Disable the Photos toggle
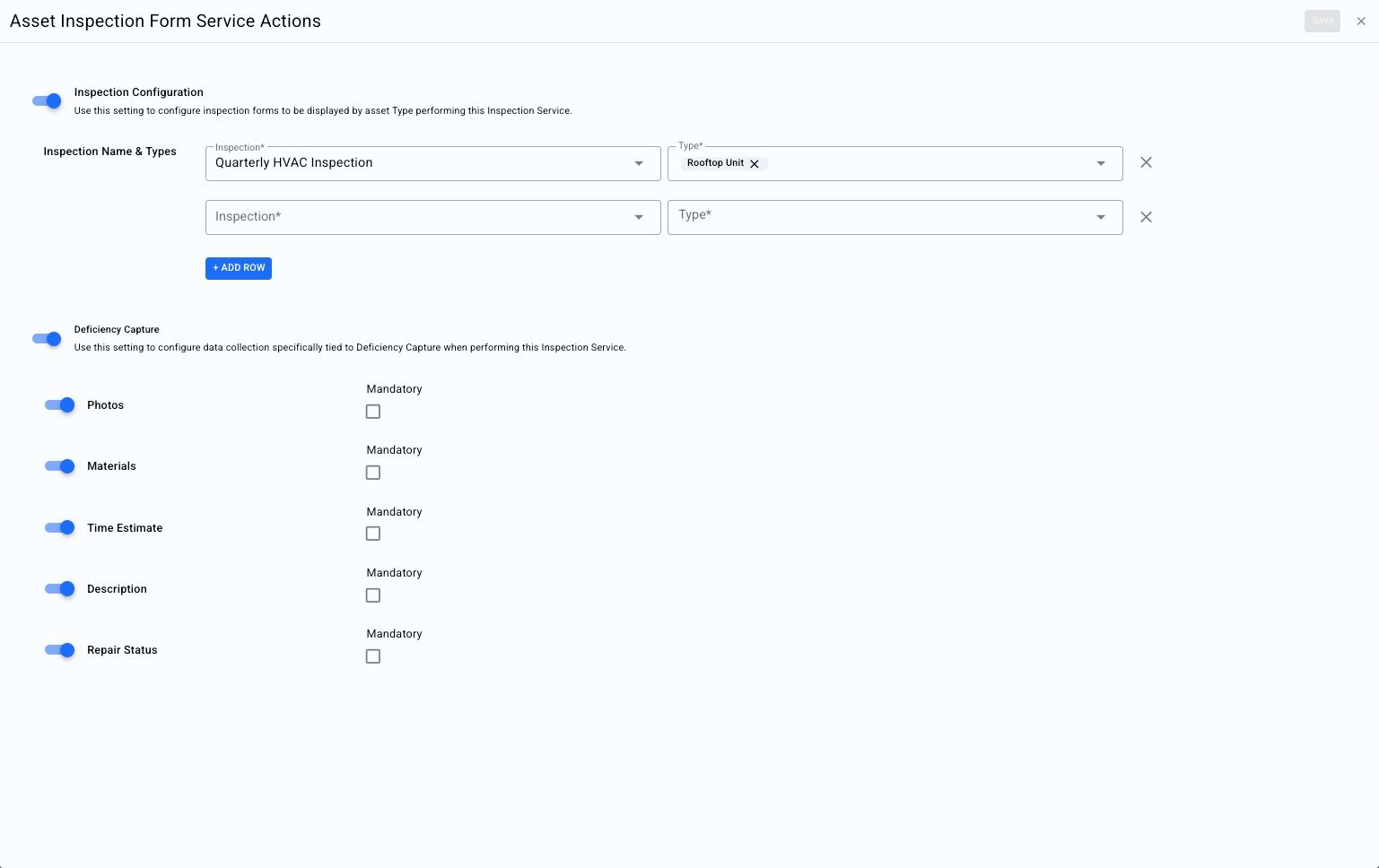The image size is (1379, 868). (60, 405)
